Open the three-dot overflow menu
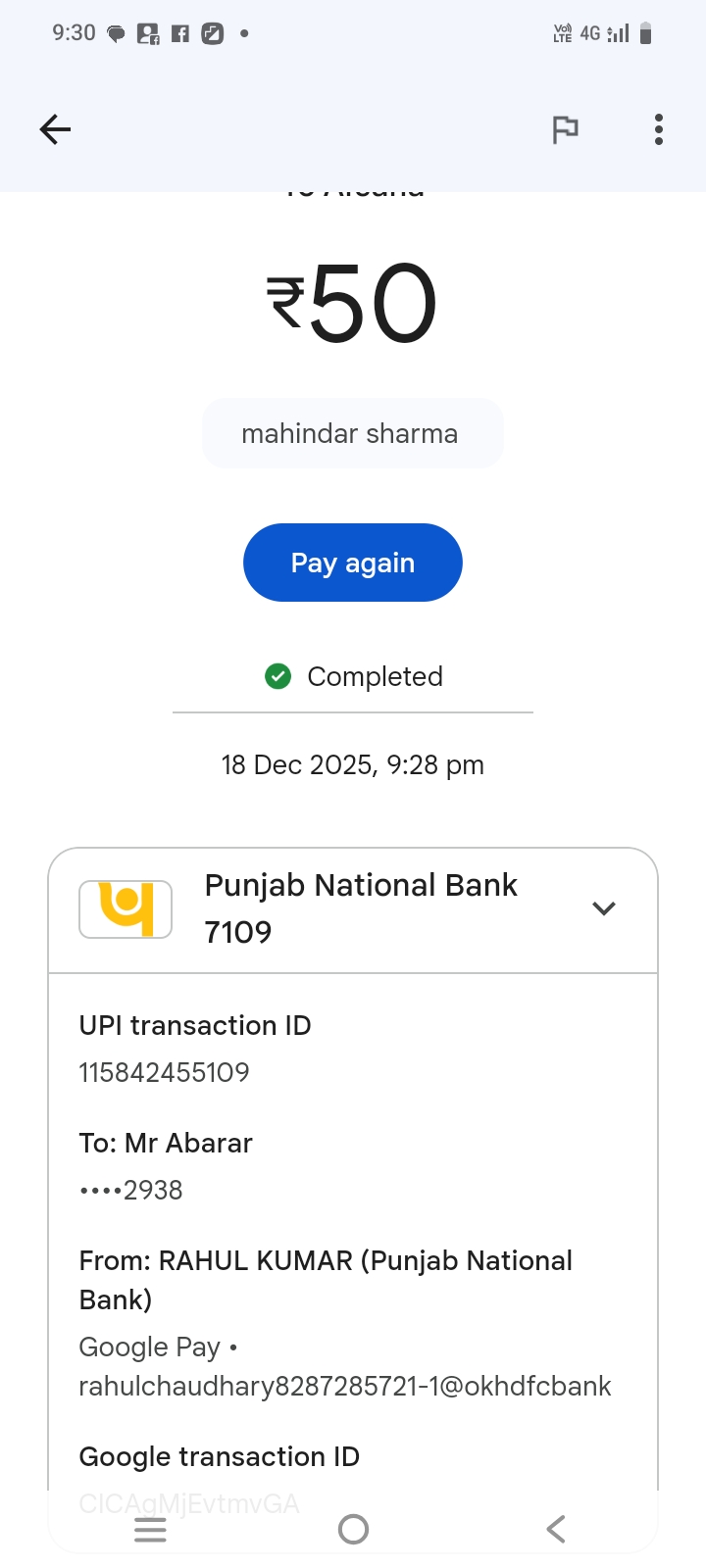The height and width of the screenshot is (1568, 706). (x=659, y=129)
